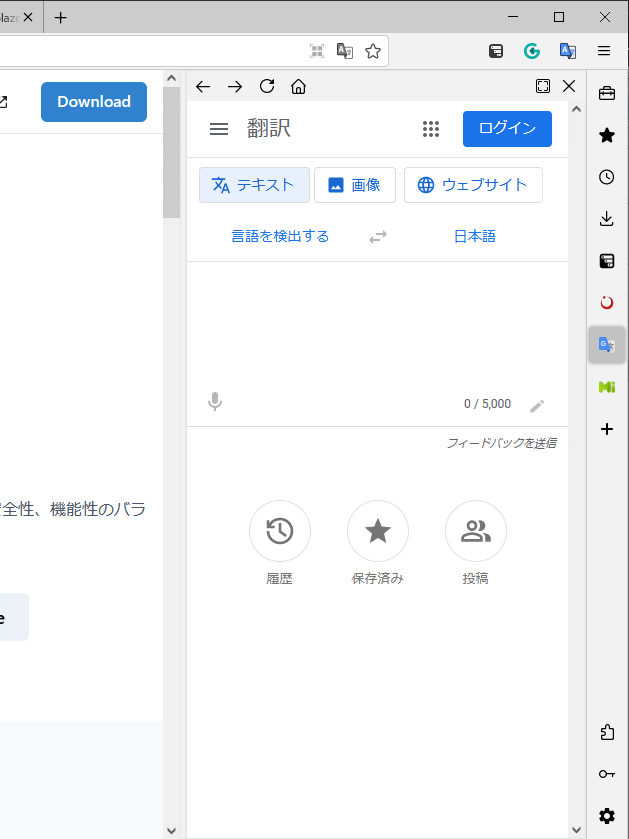
Task: Select the テキスト translation tab
Action: tap(254, 185)
